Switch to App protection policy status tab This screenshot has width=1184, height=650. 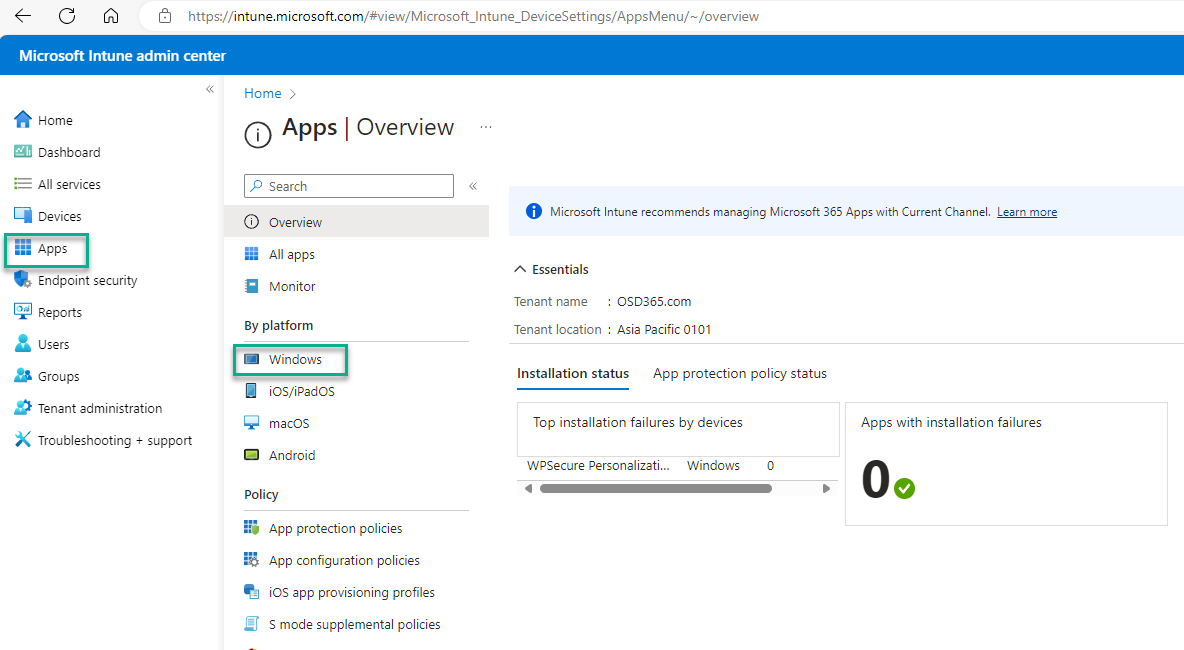coord(739,373)
